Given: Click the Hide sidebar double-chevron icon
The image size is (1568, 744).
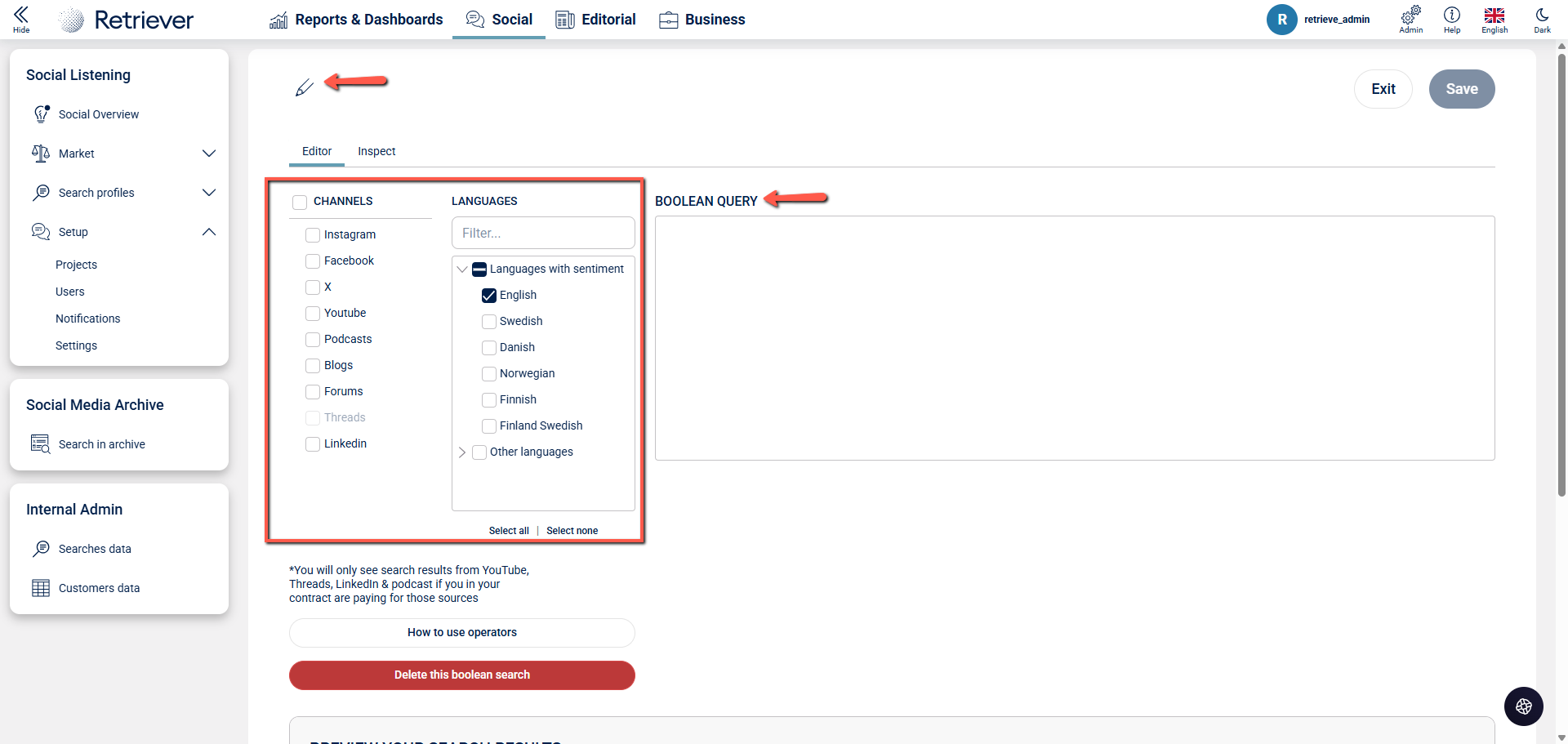Looking at the screenshot, I should 21,15.
